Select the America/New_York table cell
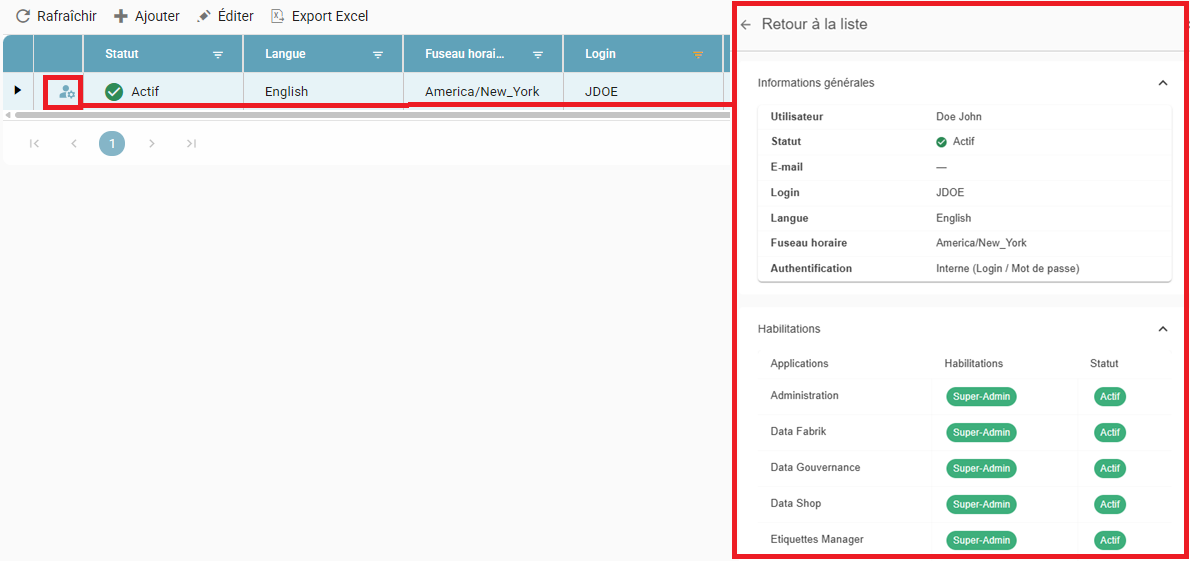1190x561 pixels. click(483, 91)
